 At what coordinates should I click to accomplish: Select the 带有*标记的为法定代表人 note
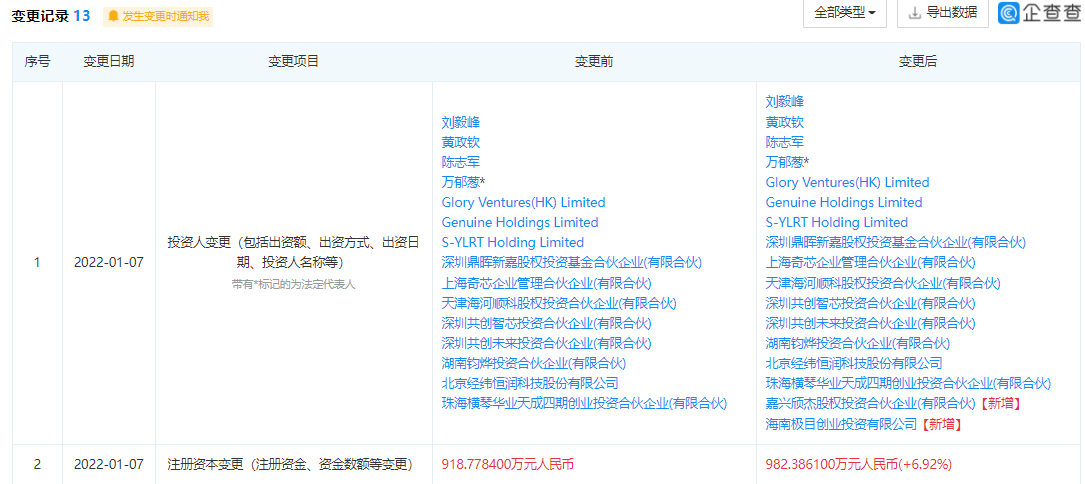pos(293,283)
